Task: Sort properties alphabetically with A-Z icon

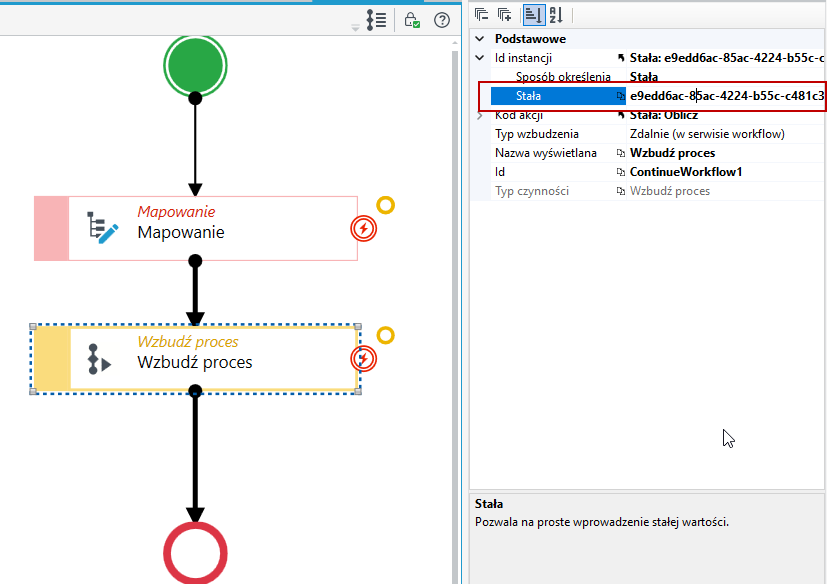Action: (x=556, y=15)
